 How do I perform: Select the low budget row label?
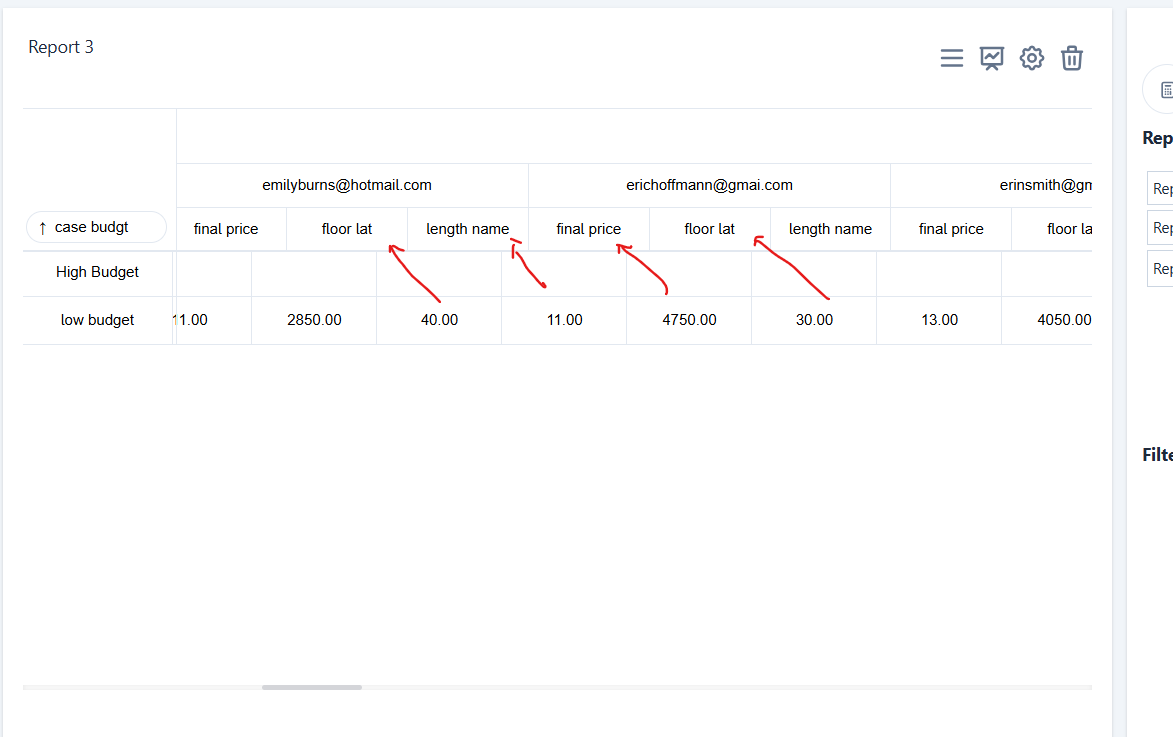tap(97, 320)
